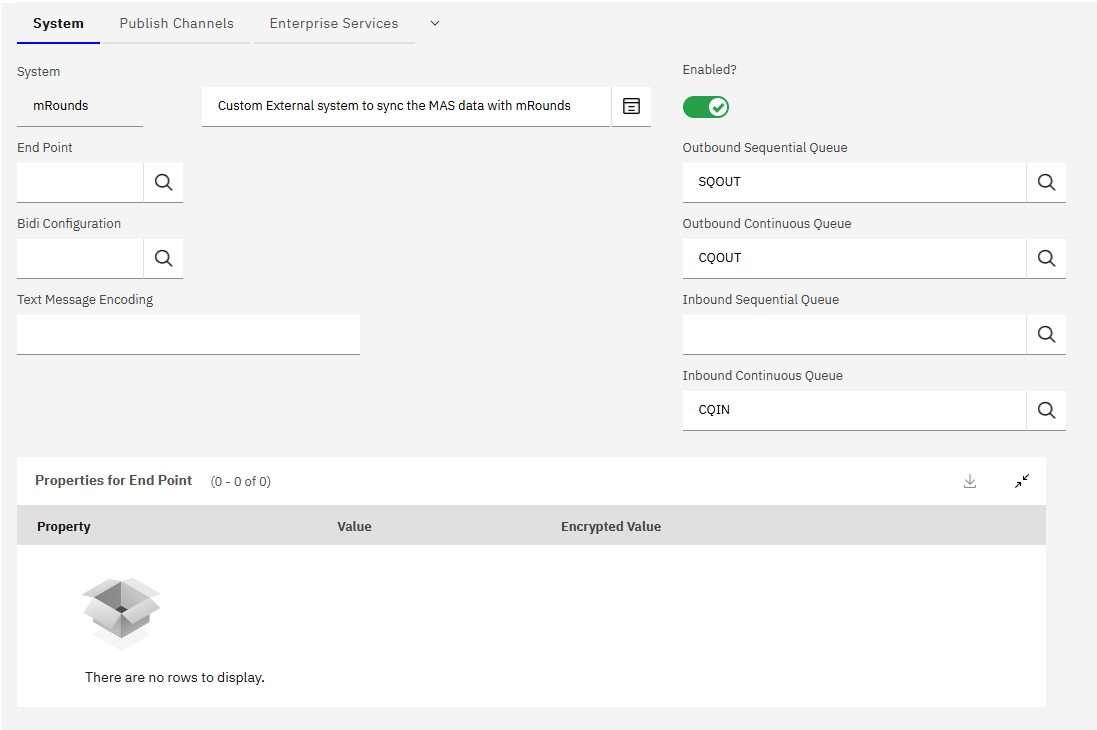Open the Outbound Sequential Queue lookup icon
Image resolution: width=1097 pixels, height=730 pixels.
tap(1046, 183)
